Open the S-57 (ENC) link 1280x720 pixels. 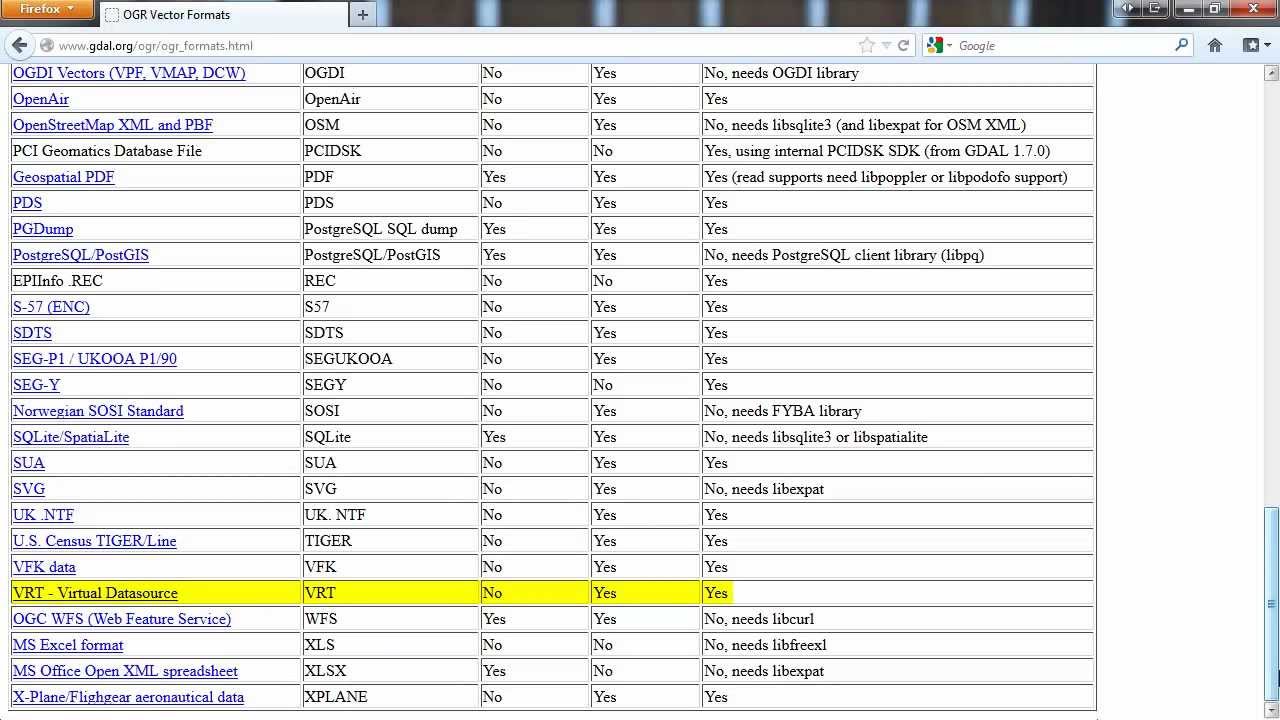pos(51,307)
